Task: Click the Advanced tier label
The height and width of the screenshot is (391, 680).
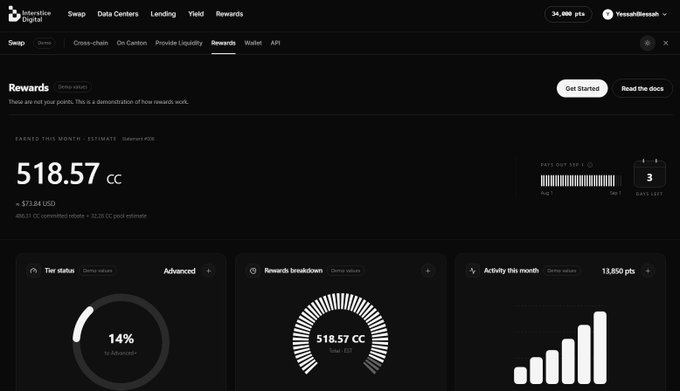Action: tap(180, 271)
